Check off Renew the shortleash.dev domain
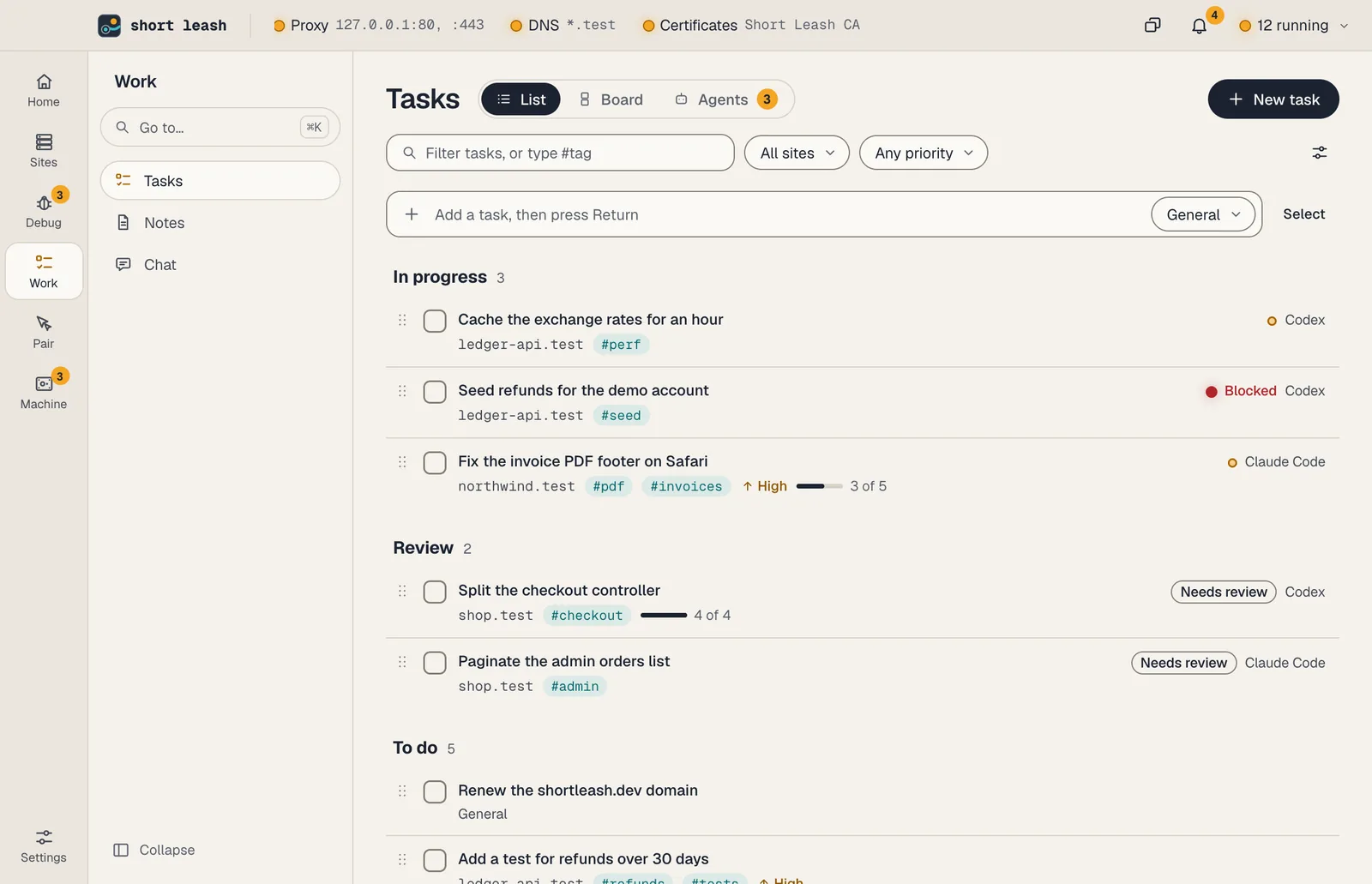This screenshot has height=884, width=1372. click(x=435, y=791)
